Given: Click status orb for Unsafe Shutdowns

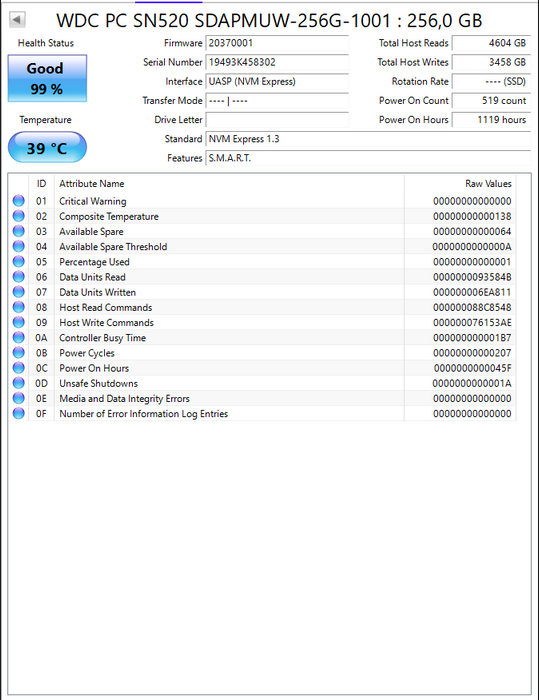Looking at the screenshot, I should point(19,383).
